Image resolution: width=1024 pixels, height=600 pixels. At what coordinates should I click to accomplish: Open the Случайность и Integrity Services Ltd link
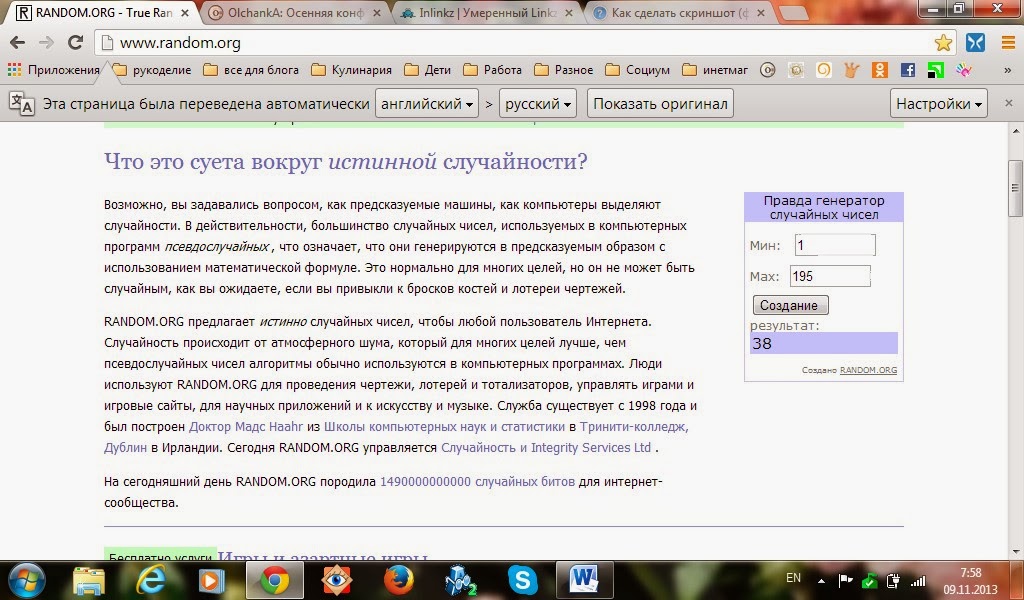[x=546, y=447]
